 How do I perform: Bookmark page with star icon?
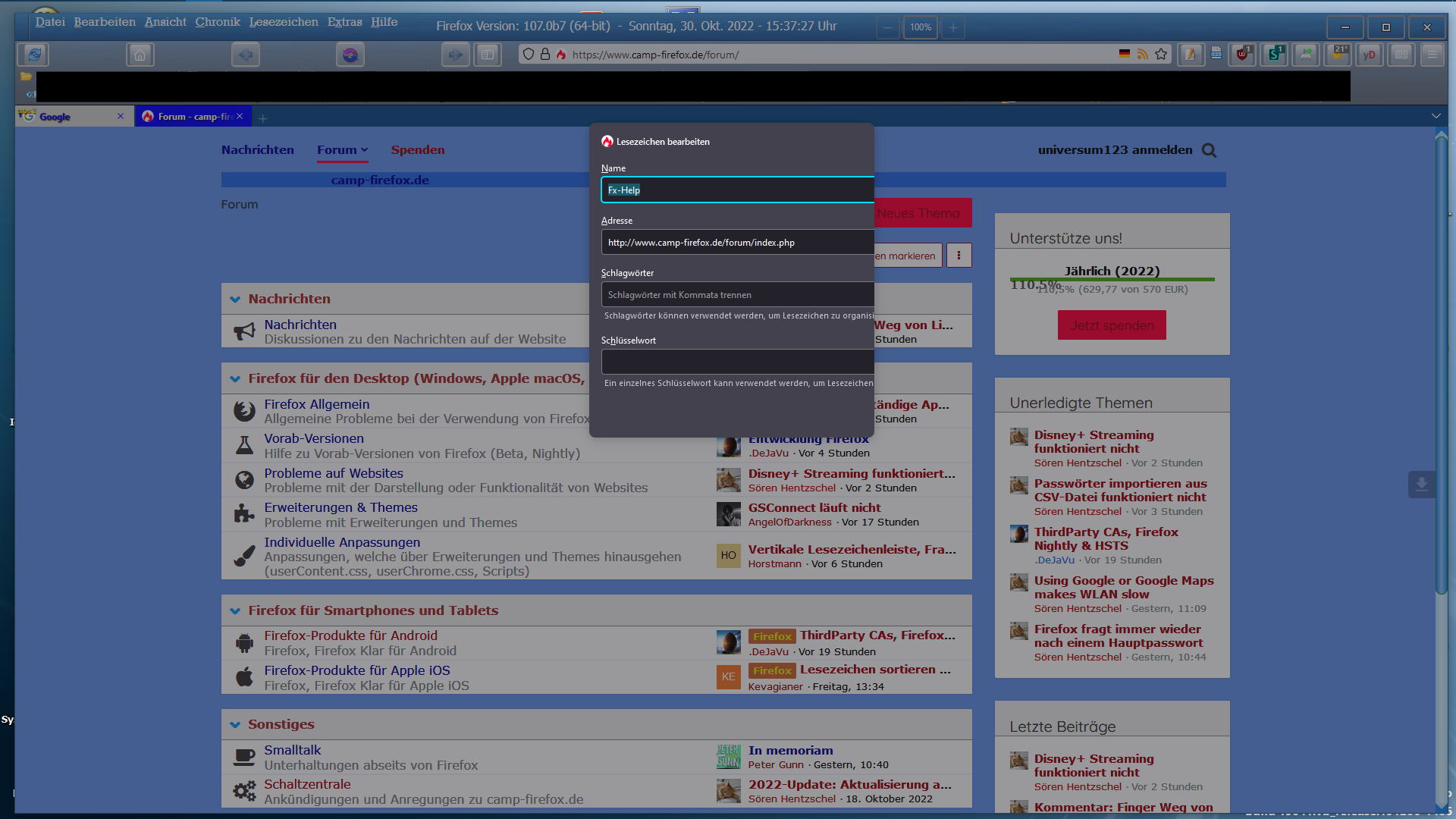click(x=1161, y=55)
